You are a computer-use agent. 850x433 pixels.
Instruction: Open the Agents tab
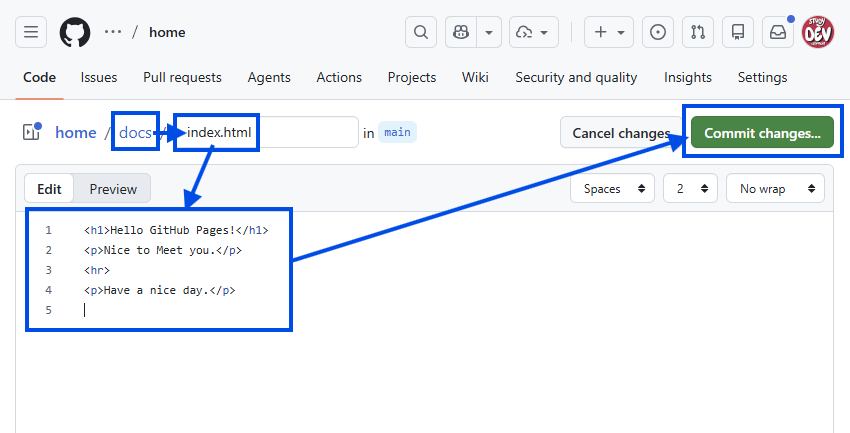pos(269,77)
